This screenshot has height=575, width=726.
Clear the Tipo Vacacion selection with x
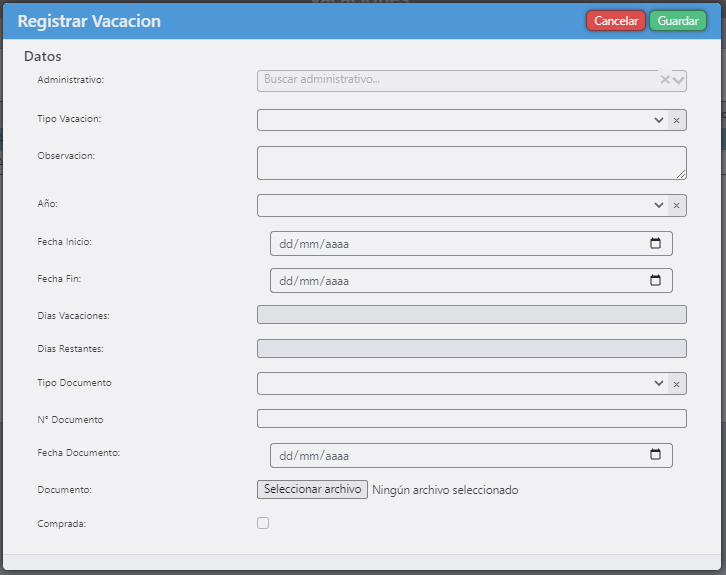[676, 120]
